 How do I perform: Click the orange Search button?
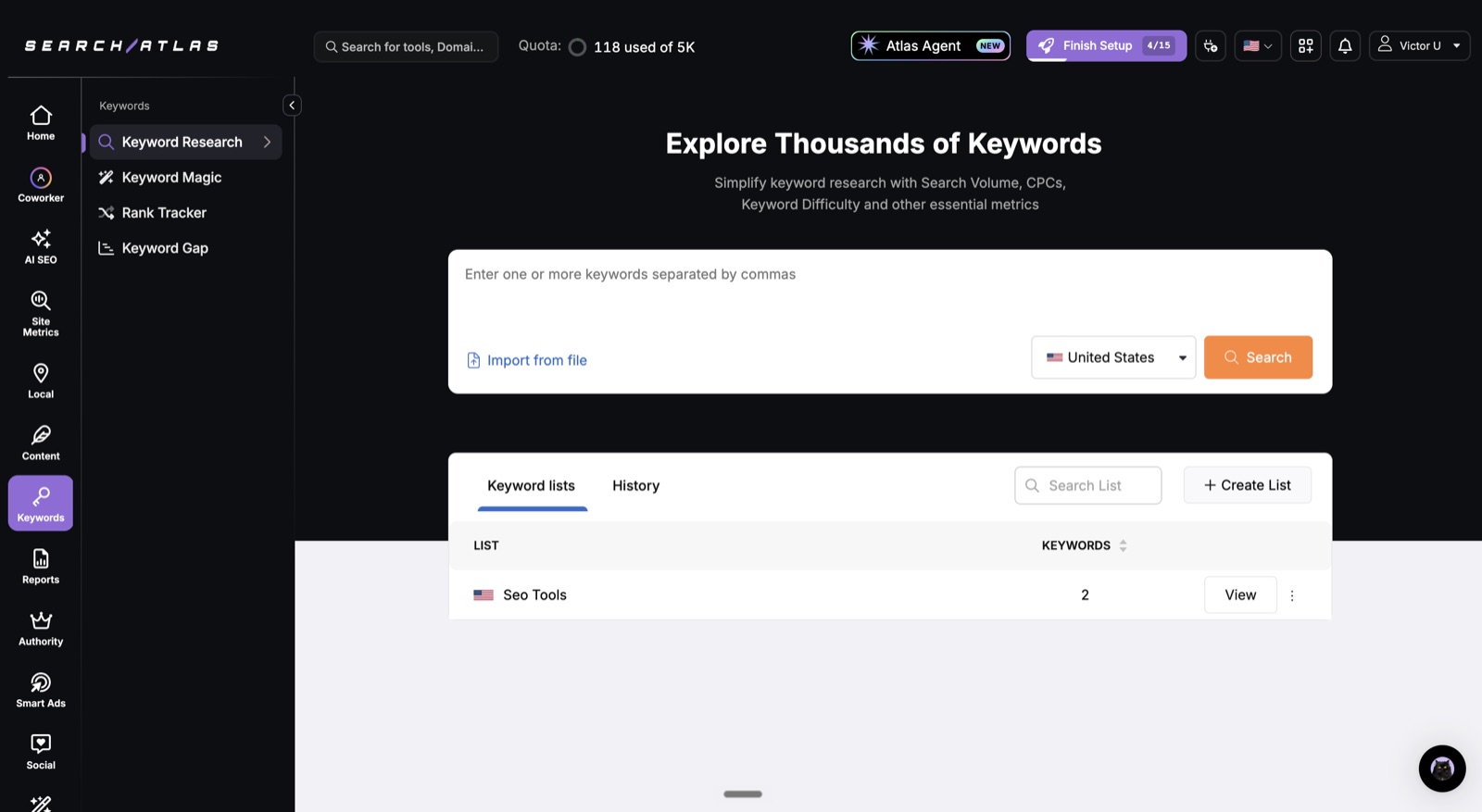click(1258, 357)
